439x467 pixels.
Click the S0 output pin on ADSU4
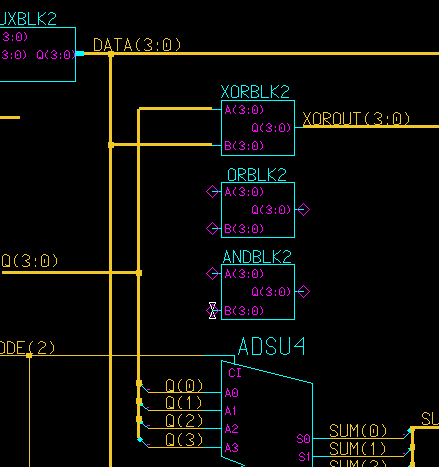pos(303,439)
